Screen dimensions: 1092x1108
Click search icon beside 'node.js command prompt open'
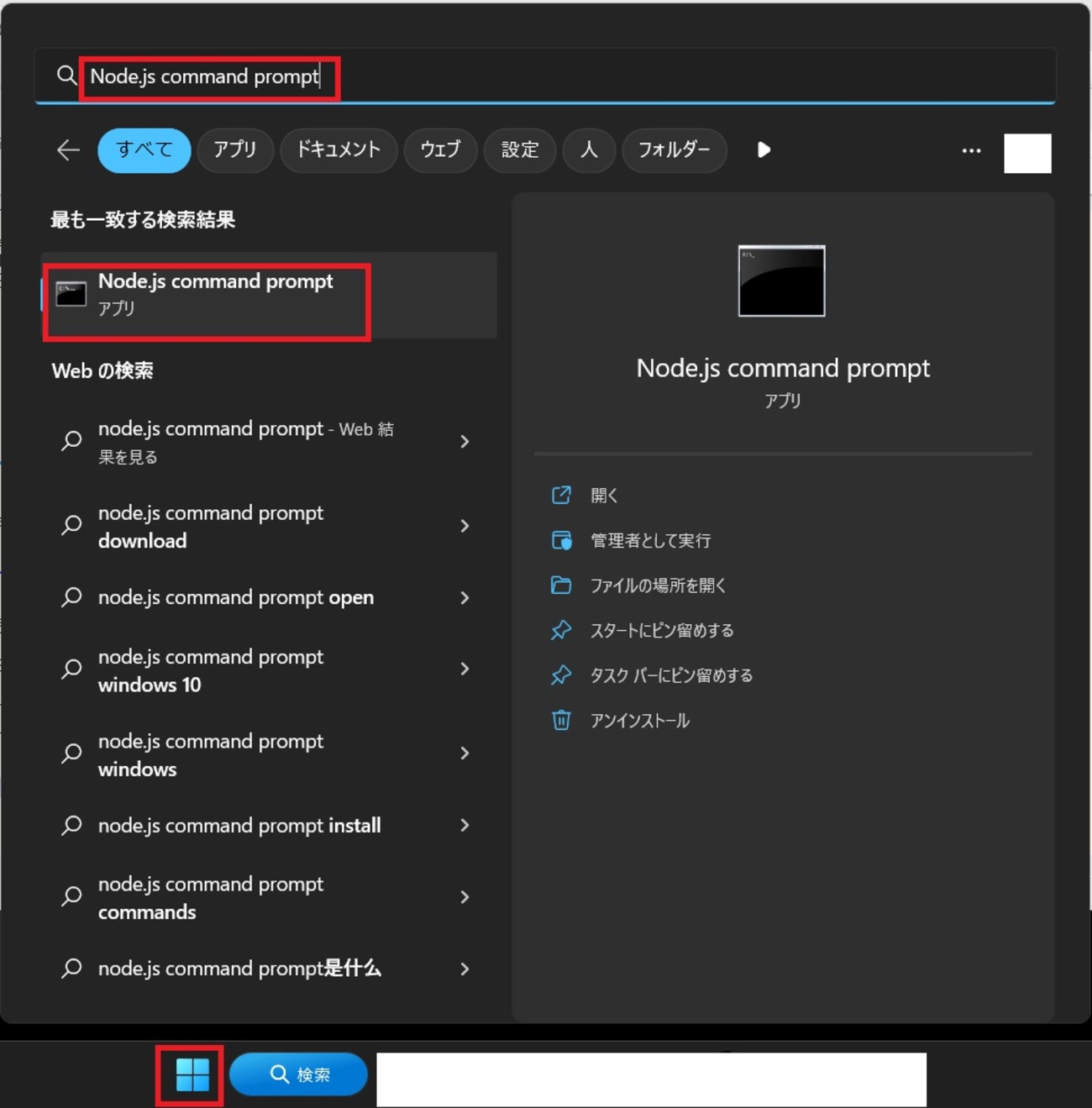click(71, 597)
